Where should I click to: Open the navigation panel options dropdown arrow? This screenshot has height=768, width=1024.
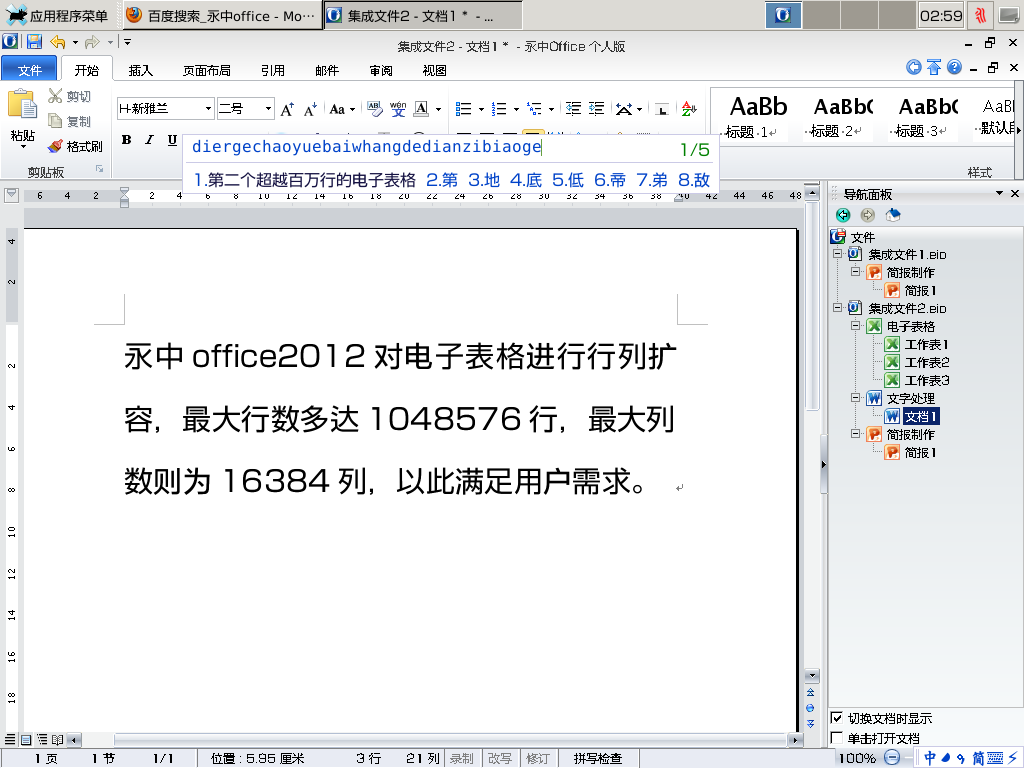[999, 193]
